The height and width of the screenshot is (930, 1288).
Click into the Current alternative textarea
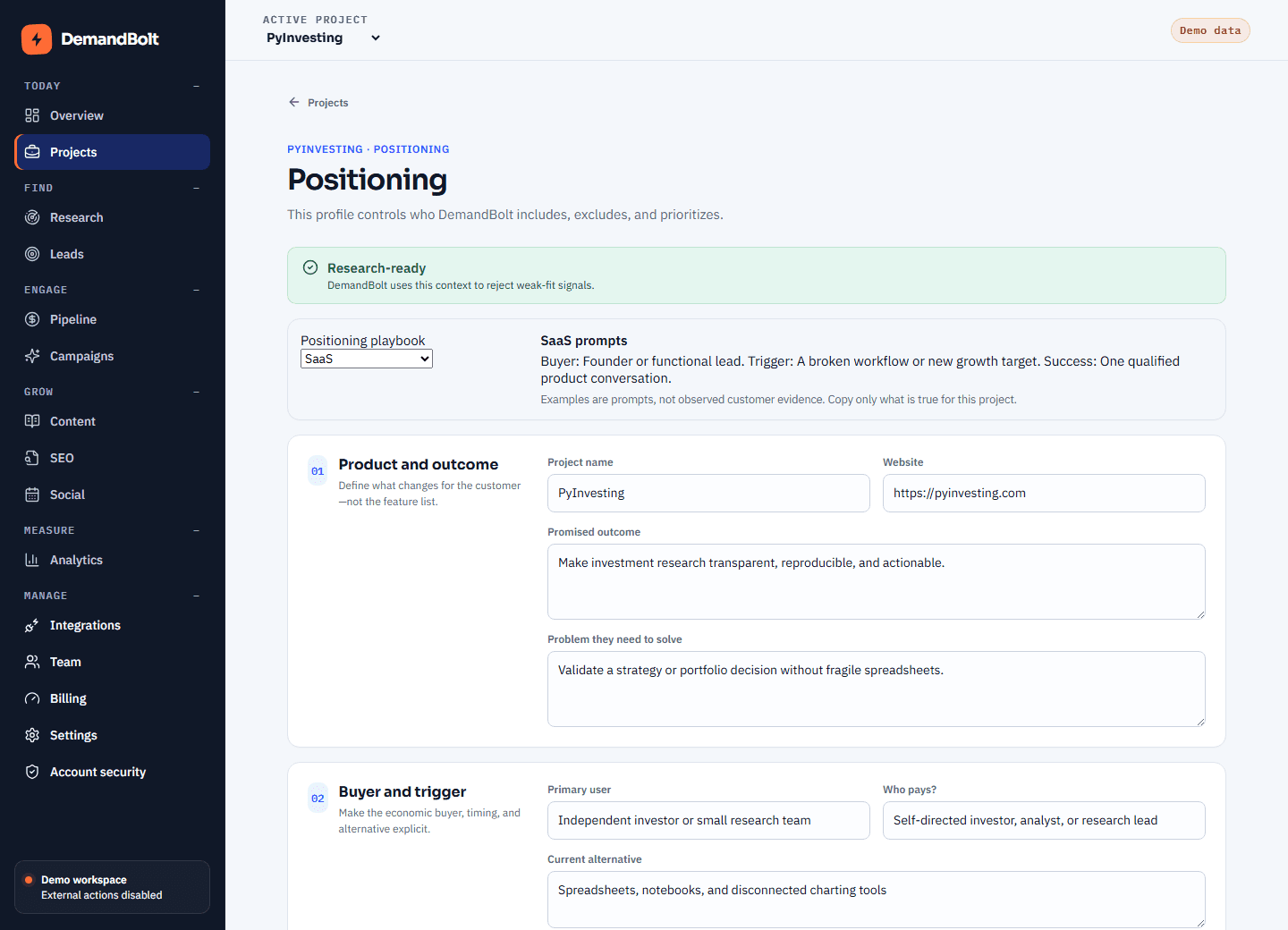[x=877, y=900]
